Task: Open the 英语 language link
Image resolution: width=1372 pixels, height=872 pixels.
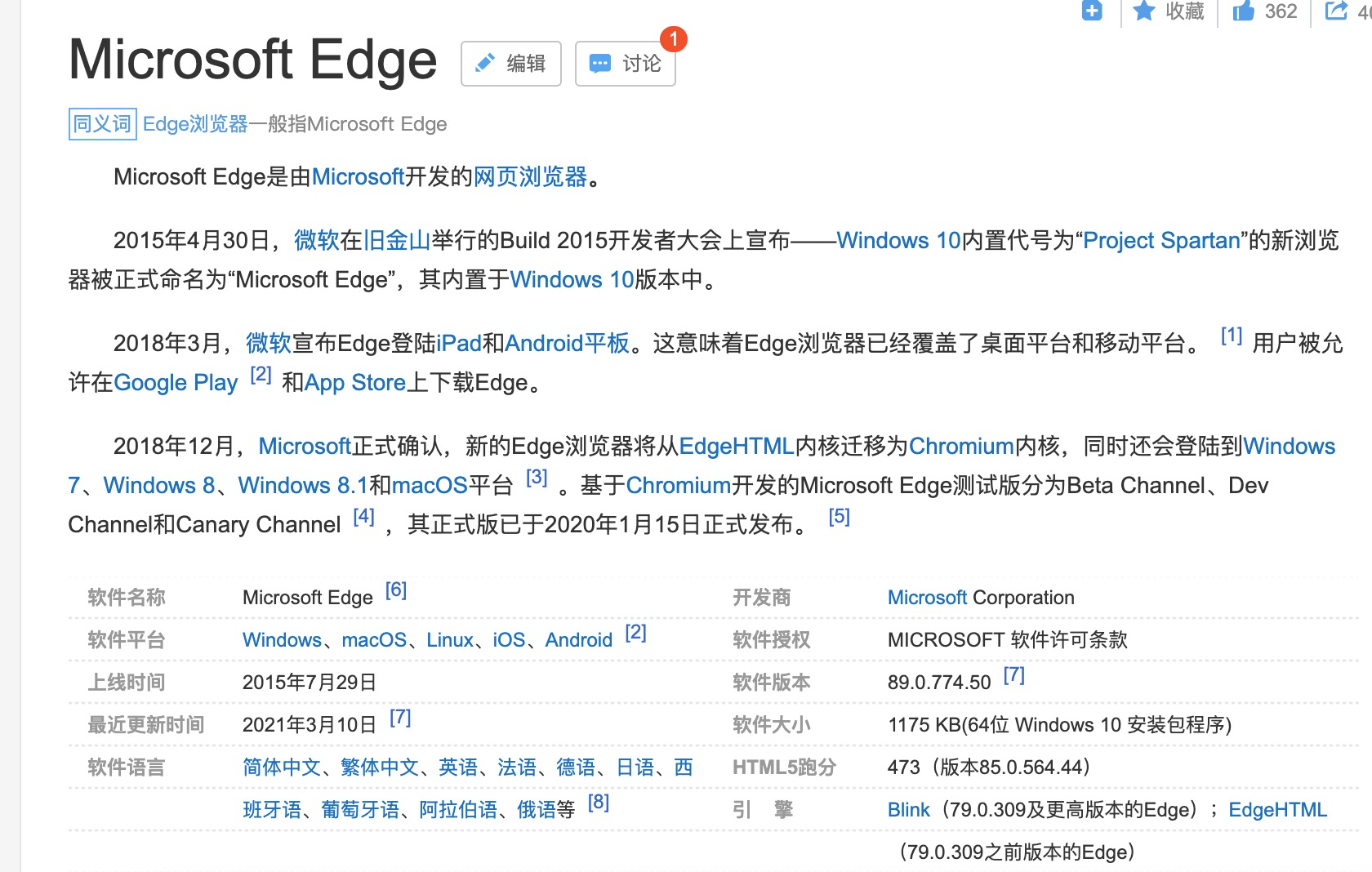Action: 458,767
